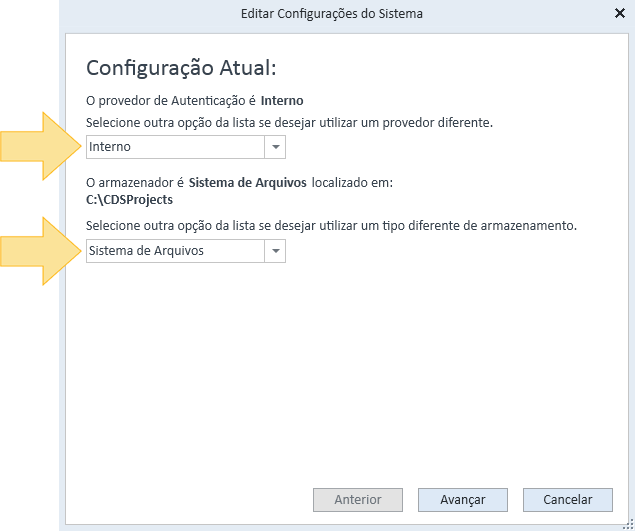Expand the authentication provider dropdown arrow
The image size is (635, 531).
[x=275, y=147]
